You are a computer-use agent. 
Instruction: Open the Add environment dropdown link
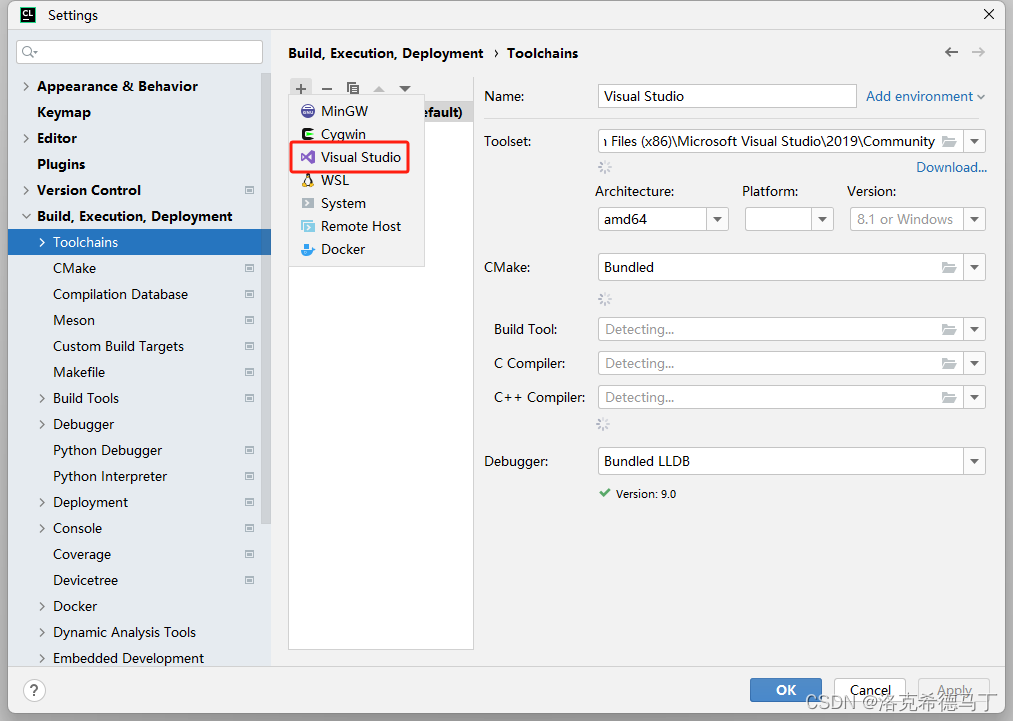(x=925, y=96)
